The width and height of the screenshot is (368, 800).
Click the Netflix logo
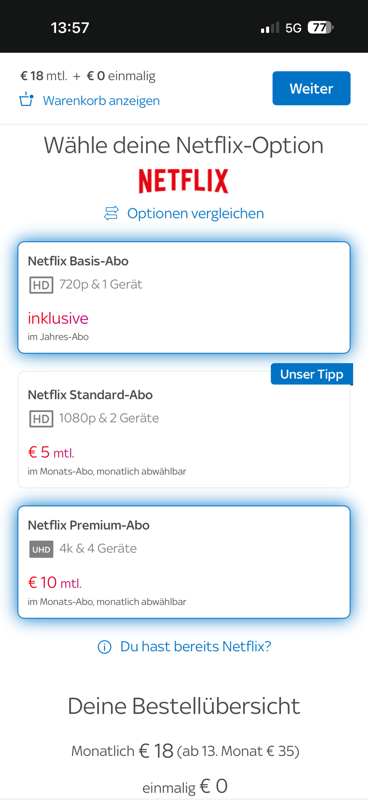tap(184, 181)
